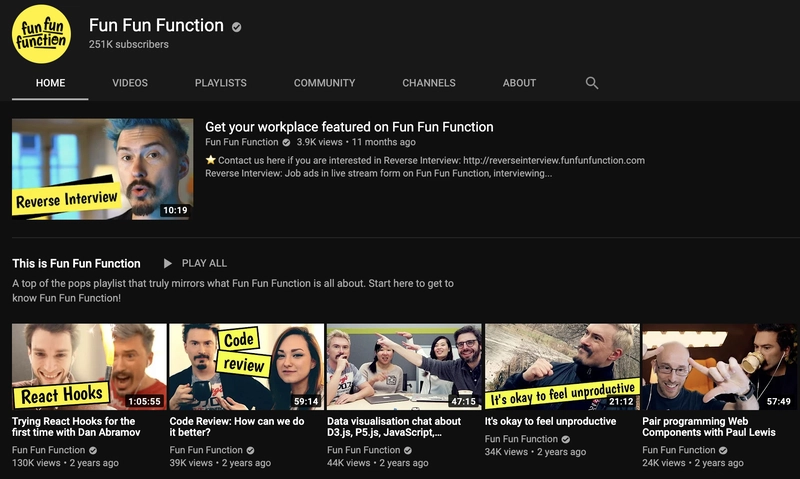Click the '39K views • 2 years ago' text
The height and width of the screenshot is (479, 800).
[220, 463]
